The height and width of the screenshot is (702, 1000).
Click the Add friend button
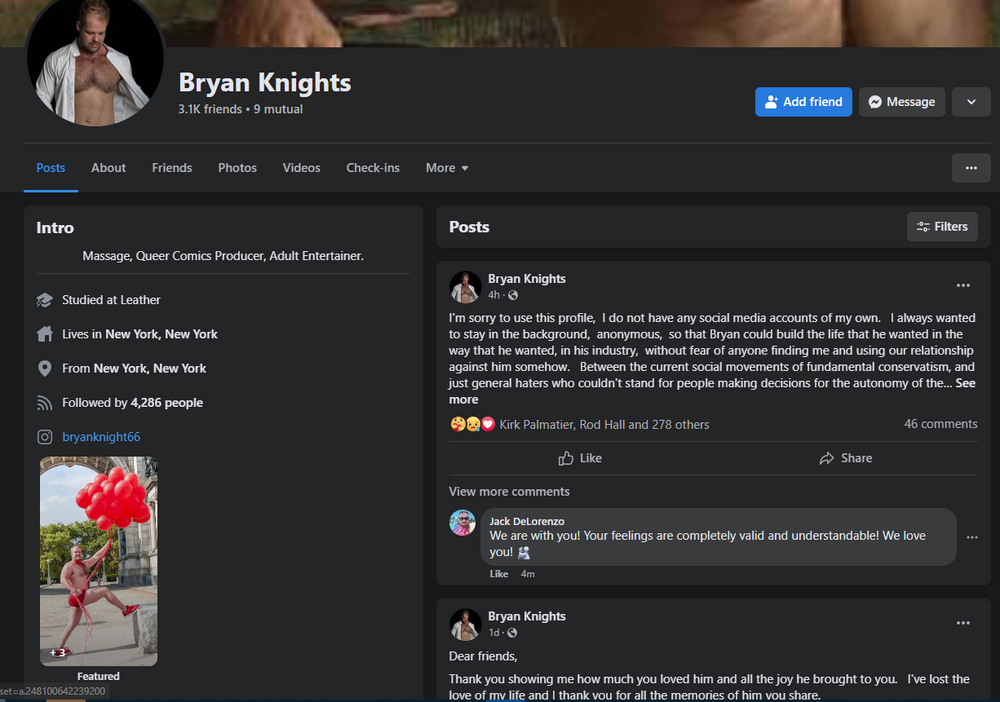click(x=803, y=102)
